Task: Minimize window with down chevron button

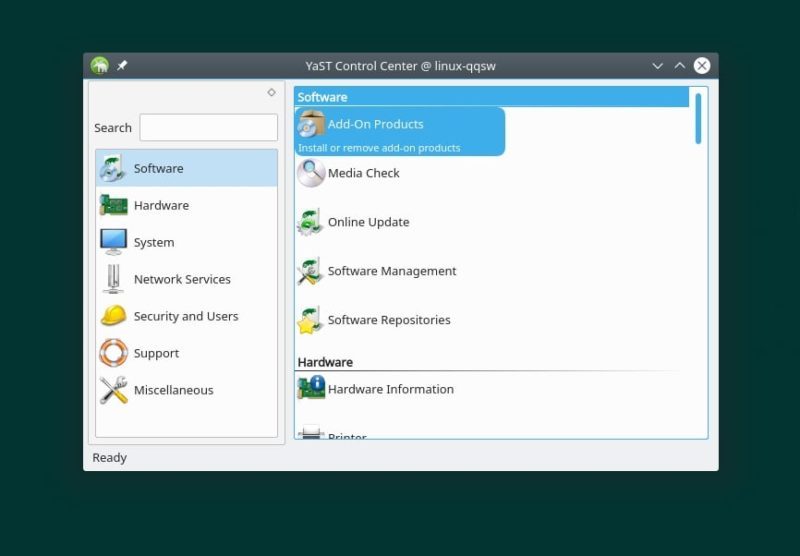Action: click(658, 66)
